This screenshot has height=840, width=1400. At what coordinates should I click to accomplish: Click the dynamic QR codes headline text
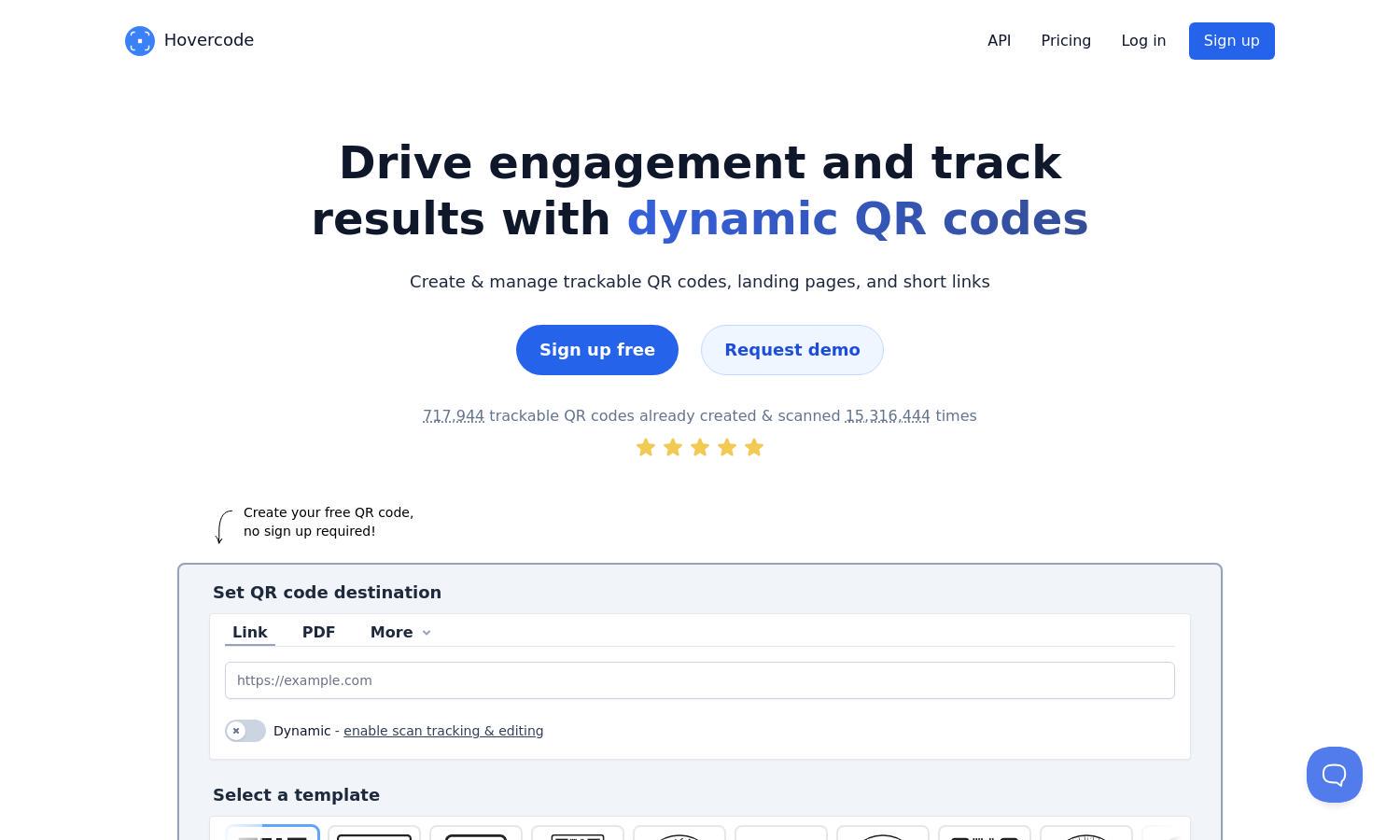tap(858, 219)
